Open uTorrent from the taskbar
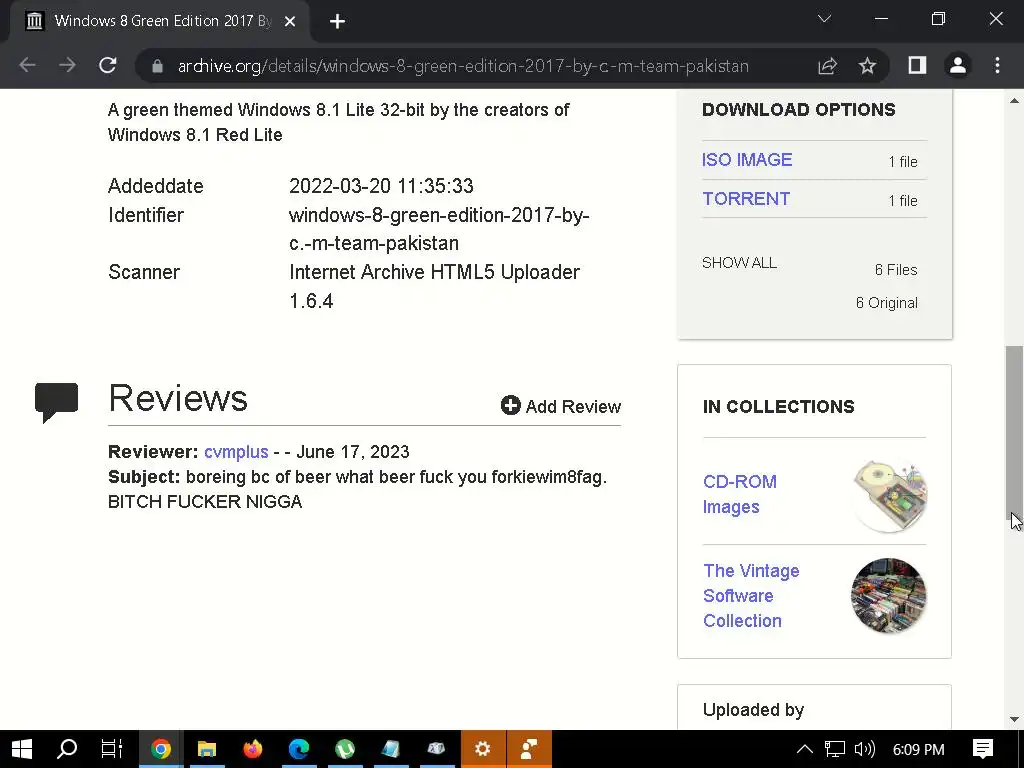 (345, 749)
